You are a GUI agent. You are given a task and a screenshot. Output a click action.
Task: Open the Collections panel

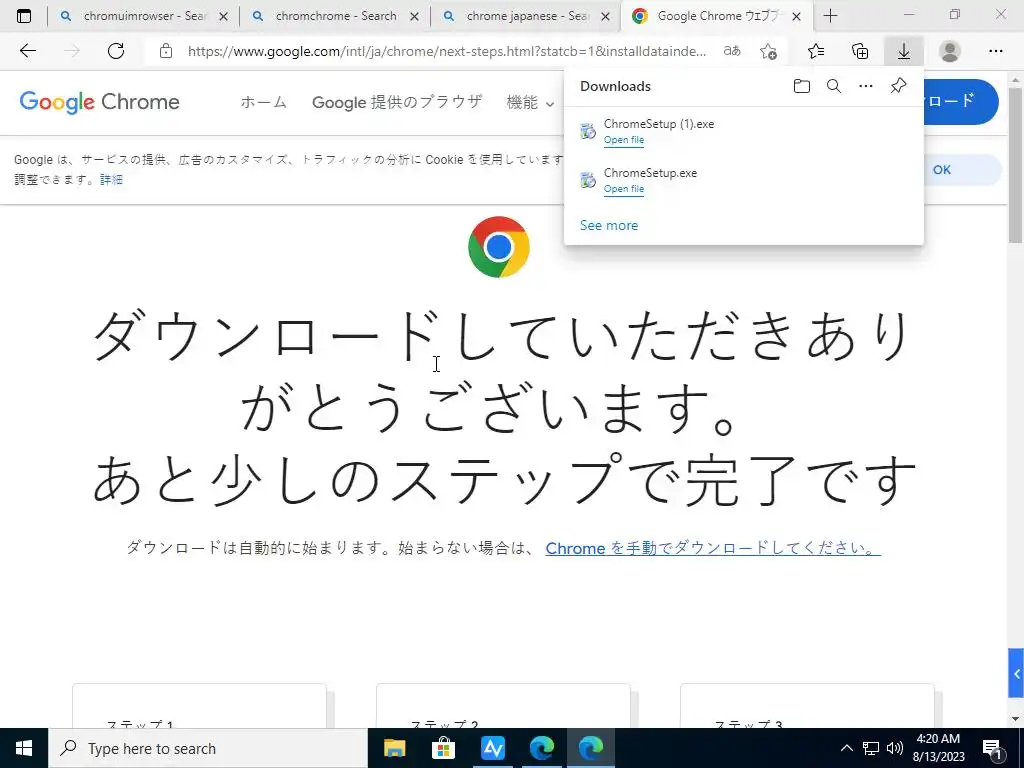[x=860, y=51]
